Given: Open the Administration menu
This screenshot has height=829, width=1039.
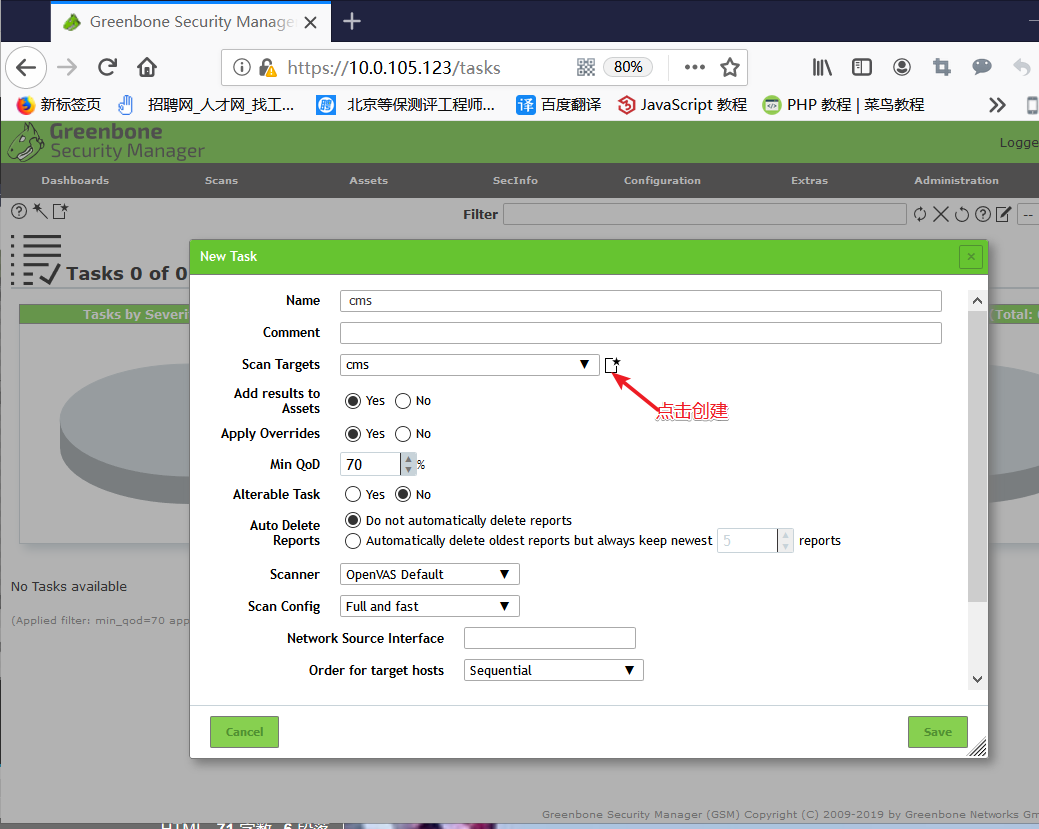Looking at the screenshot, I should click(x=956, y=180).
